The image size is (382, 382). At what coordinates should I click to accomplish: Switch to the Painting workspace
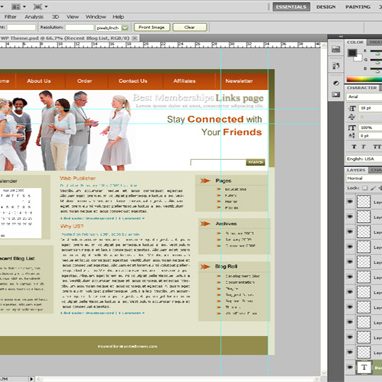coord(357,7)
